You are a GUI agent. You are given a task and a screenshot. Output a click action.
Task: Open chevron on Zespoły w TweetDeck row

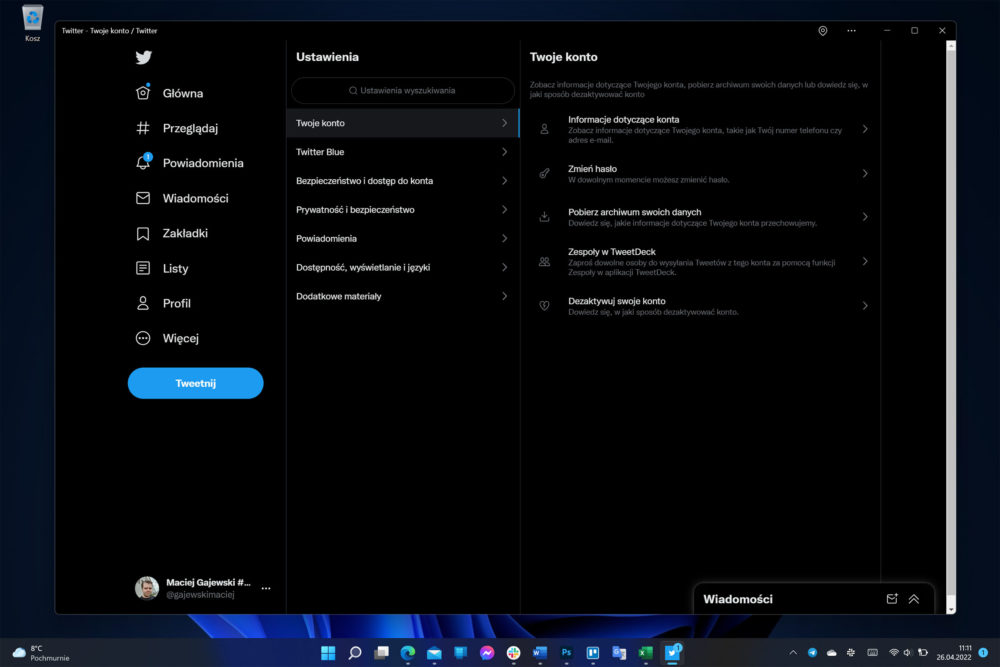click(x=865, y=261)
